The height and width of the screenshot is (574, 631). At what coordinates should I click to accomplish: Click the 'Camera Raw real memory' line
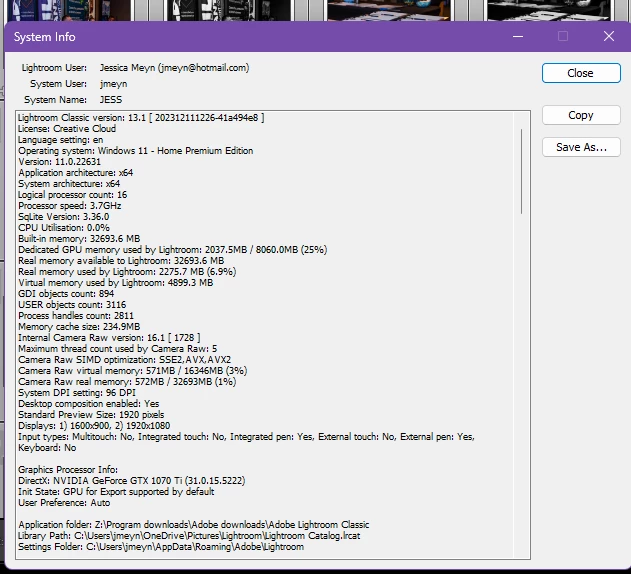pyautogui.click(x=127, y=382)
